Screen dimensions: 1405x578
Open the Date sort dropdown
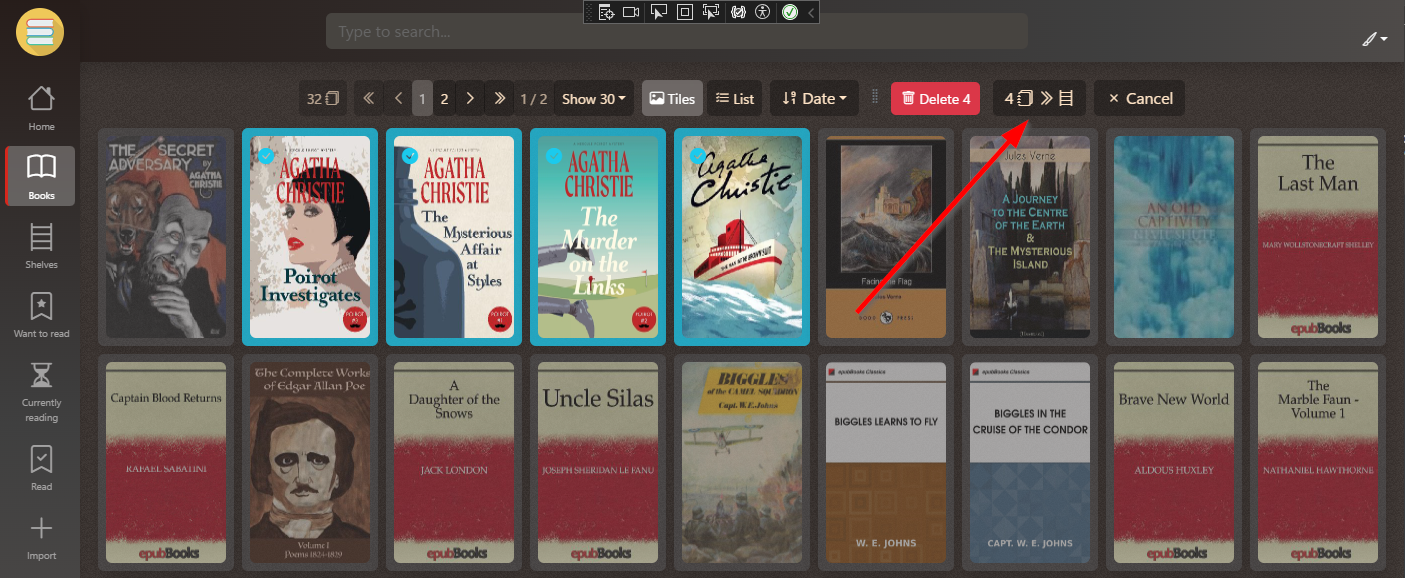tap(814, 98)
